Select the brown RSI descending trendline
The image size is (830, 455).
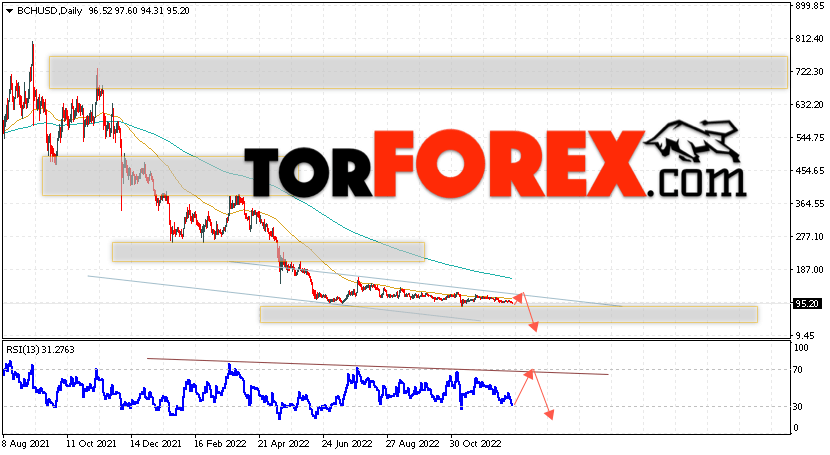tap(377, 367)
